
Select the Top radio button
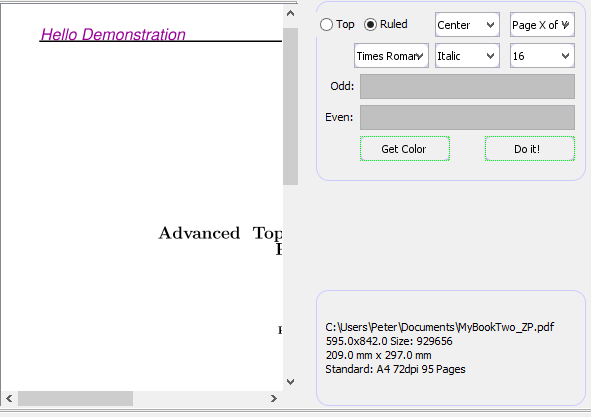pyautogui.click(x=326, y=25)
